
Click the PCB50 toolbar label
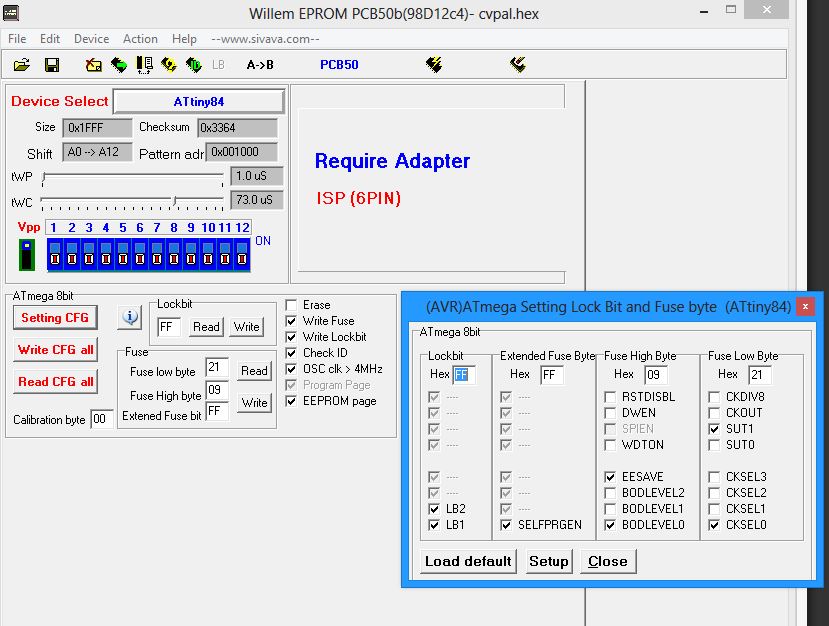[339, 65]
